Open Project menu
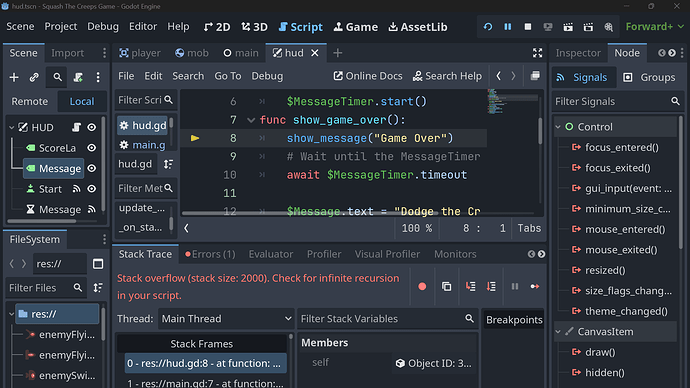This screenshot has height=388, width=690. 61,27
